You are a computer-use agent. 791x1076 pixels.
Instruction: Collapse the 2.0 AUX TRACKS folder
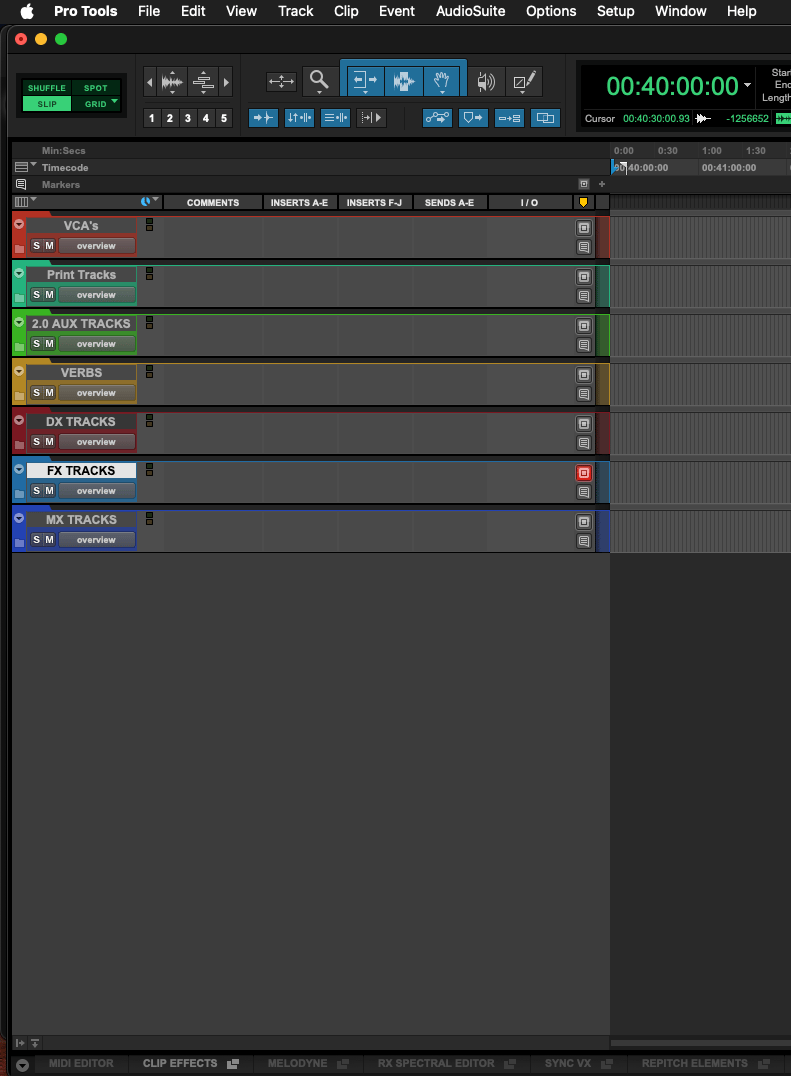click(x=19, y=323)
